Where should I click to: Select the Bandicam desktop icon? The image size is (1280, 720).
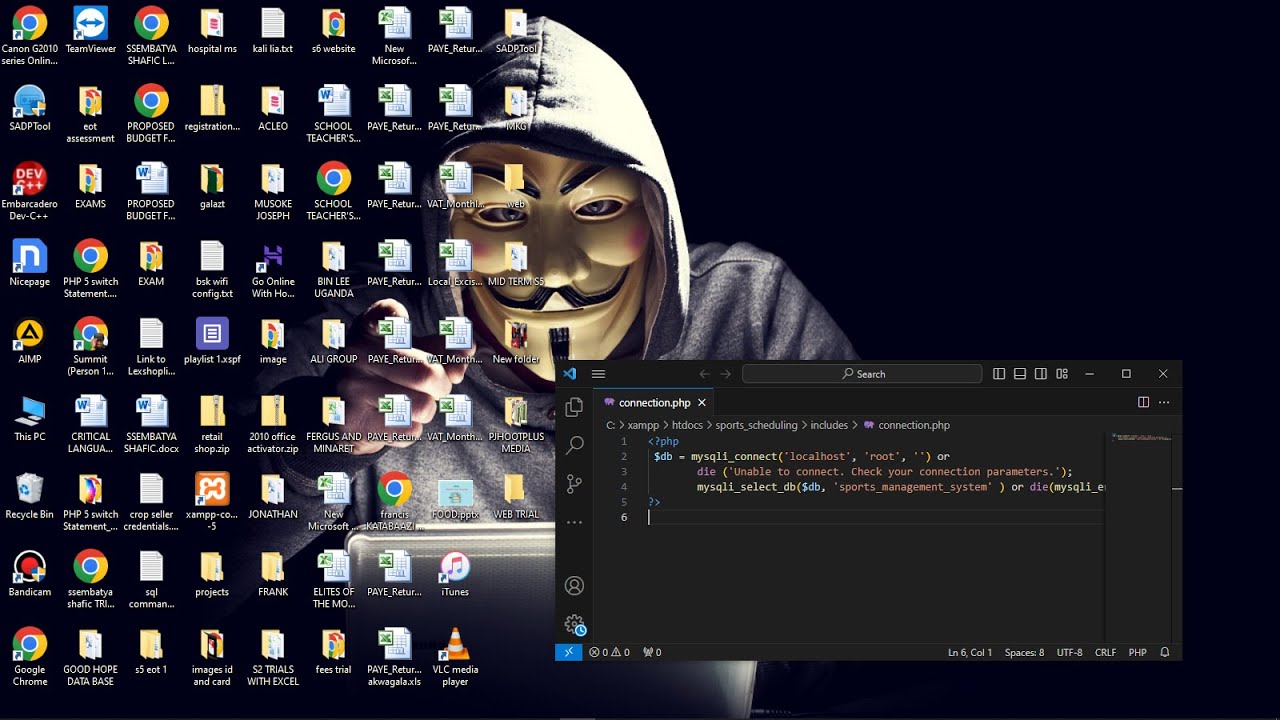click(30, 574)
